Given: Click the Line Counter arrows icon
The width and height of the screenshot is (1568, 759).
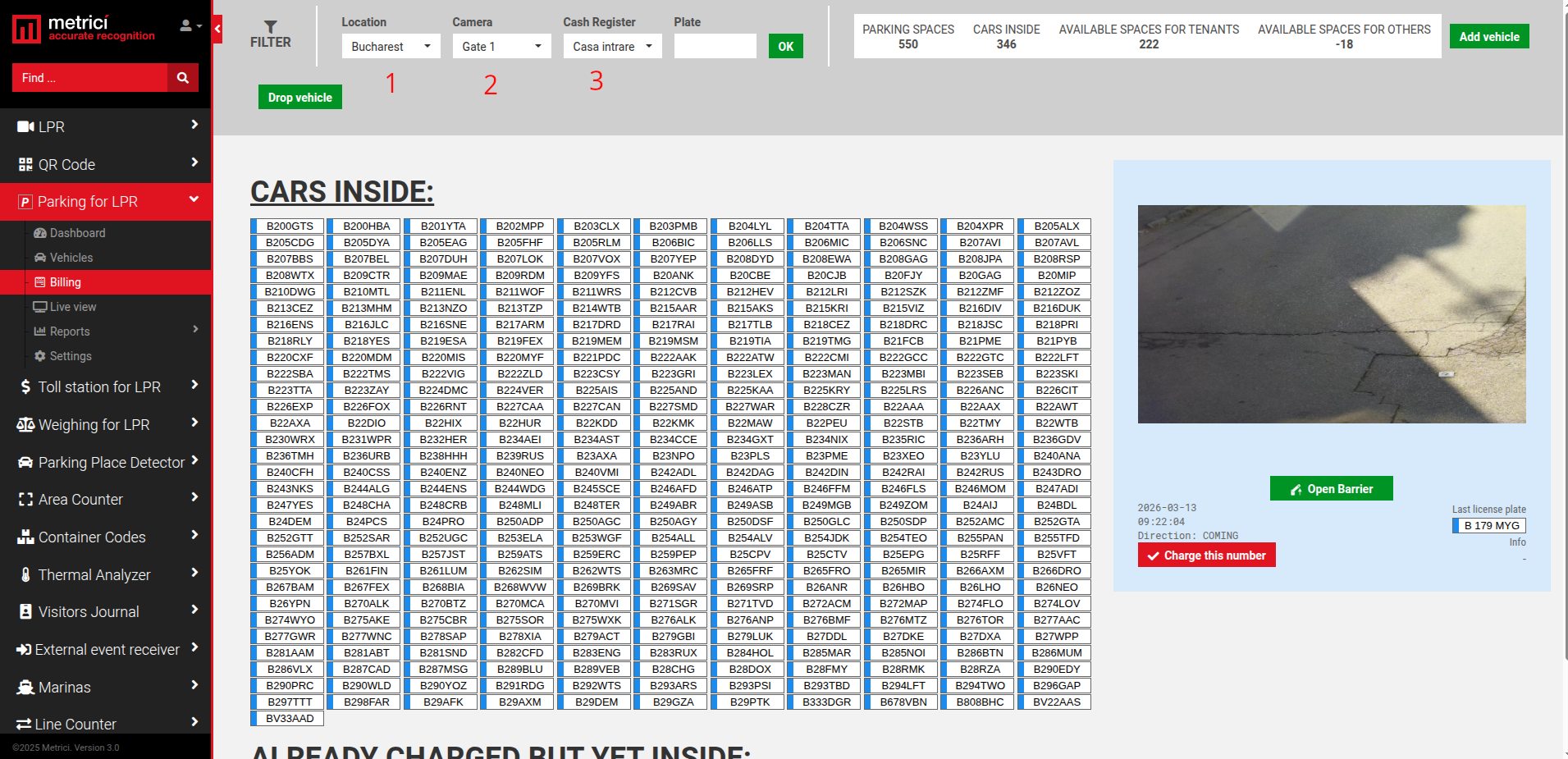Looking at the screenshot, I should point(24,724).
